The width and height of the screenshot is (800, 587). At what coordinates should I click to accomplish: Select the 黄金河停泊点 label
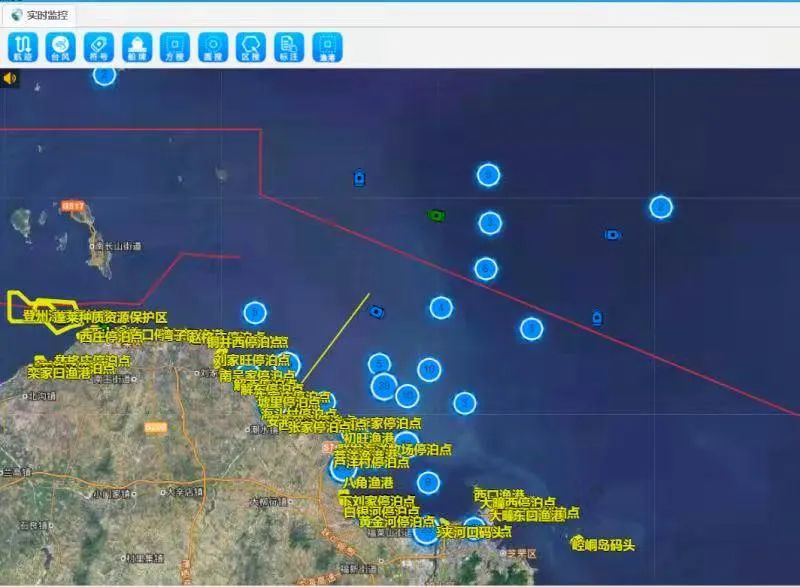point(396,521)
